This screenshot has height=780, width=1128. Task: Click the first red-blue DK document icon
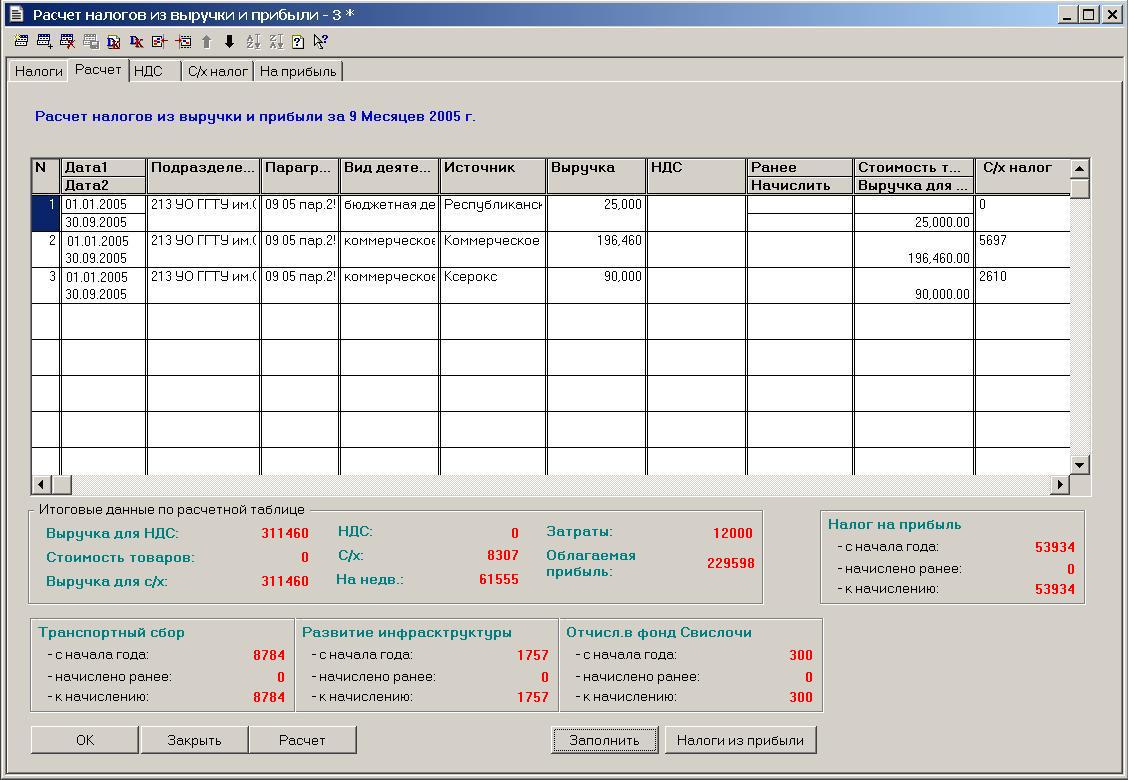tap(113, 42)
